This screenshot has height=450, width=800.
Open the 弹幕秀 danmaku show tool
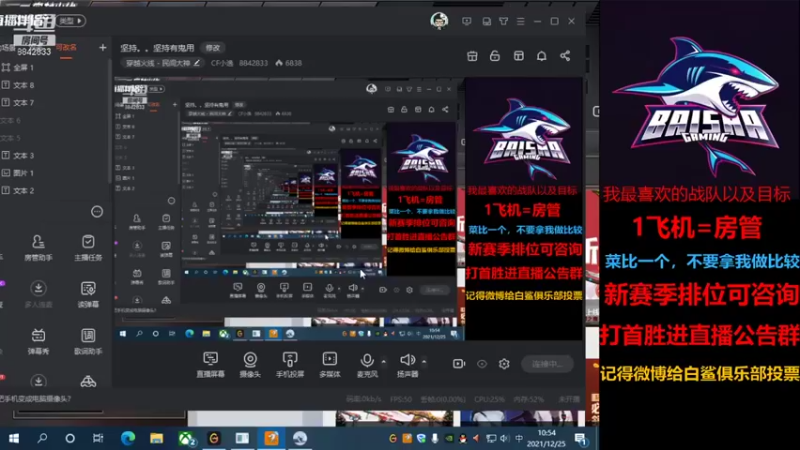point(38,341)
